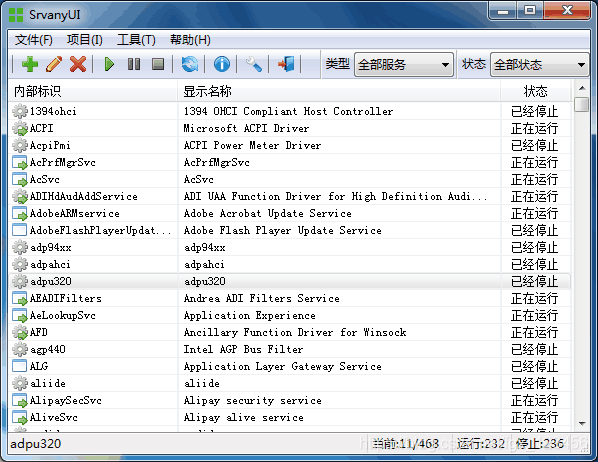The height and width of the screenshot is (462, 598).
Task: Click the icon beside AlipaySecSvc
Action: click(20, 400)
